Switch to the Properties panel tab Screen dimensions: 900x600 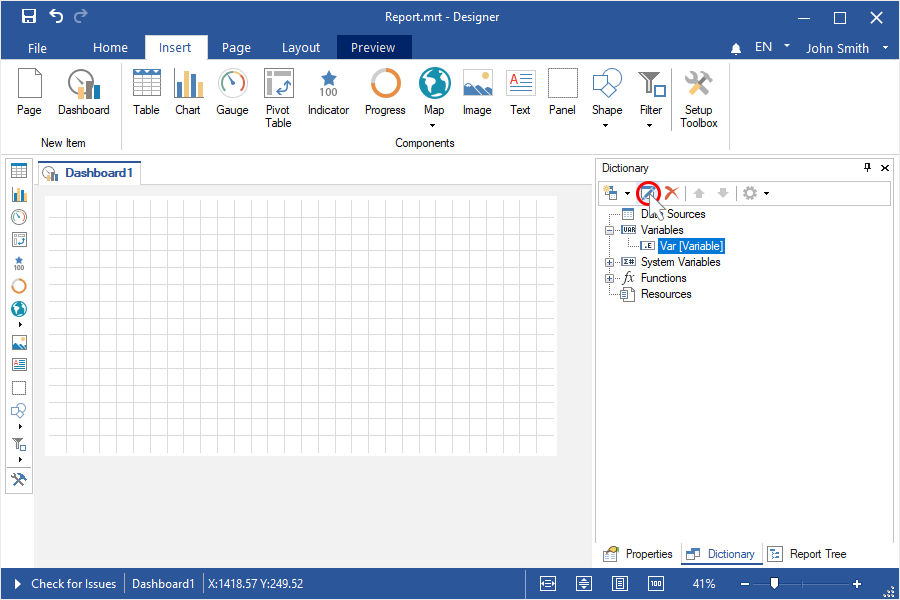coord(638,554)
